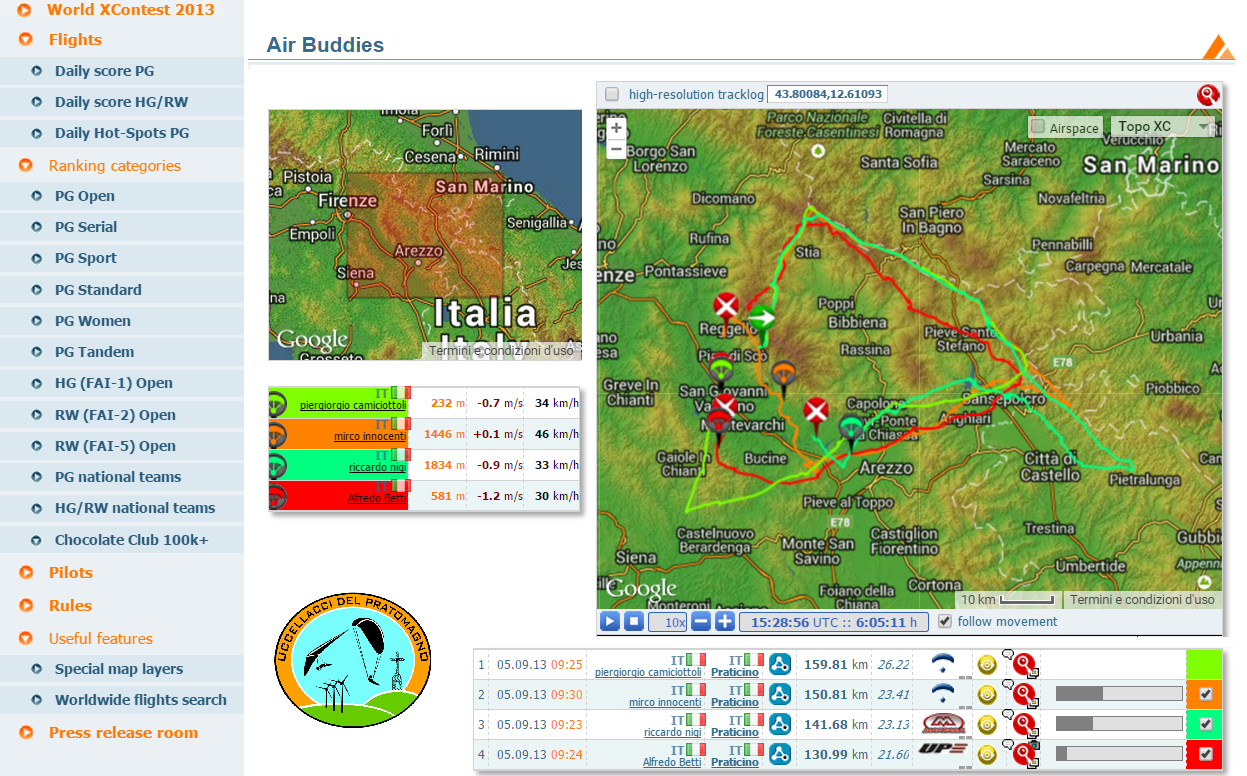Open flight detail icon for the 141.68 km flight
This screenshot has height=776, width=1247.
(780, 724)
